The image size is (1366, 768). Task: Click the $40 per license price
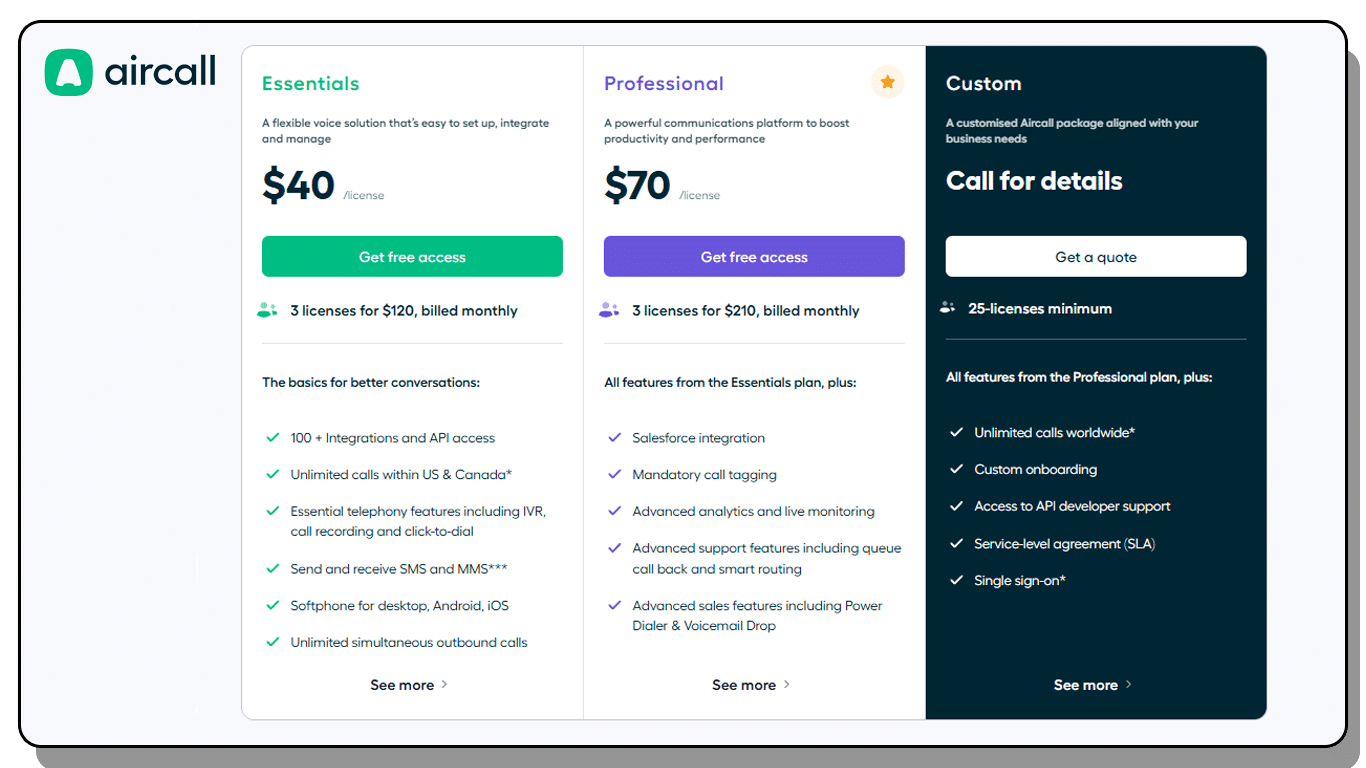(299, 186)
